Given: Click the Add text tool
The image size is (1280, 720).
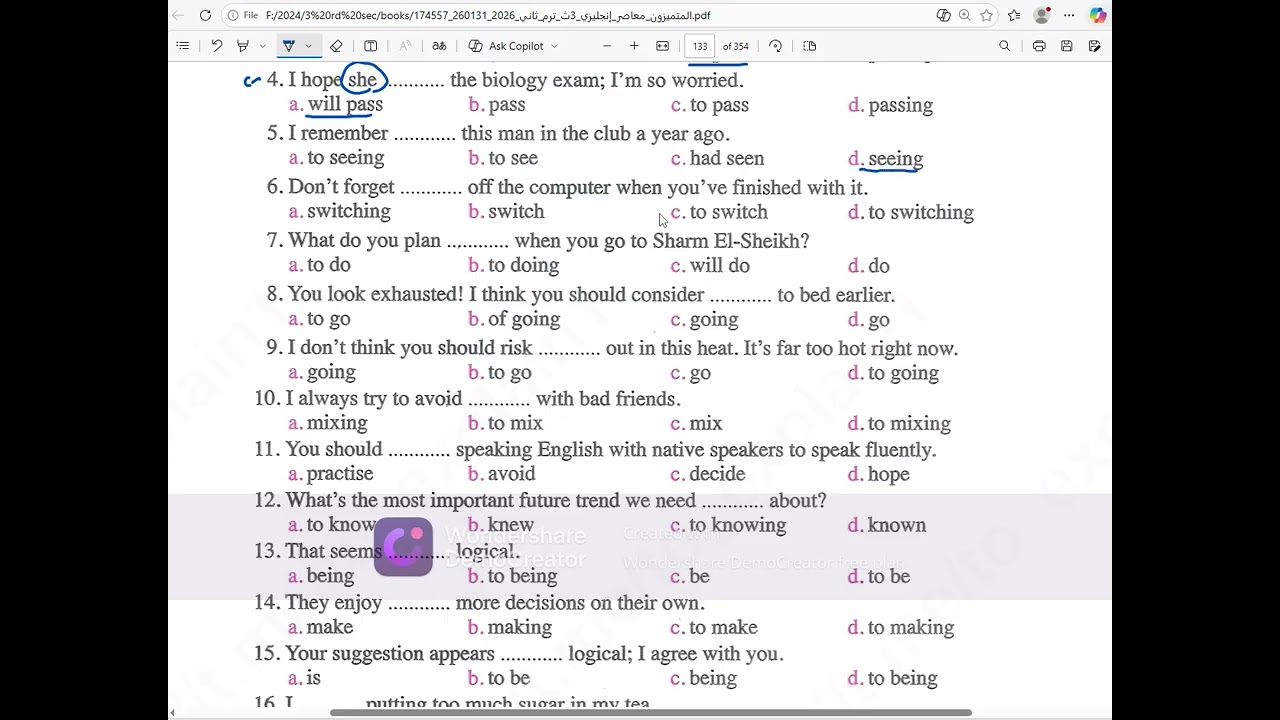Looking at the screenshot, I should click(370, 46).
